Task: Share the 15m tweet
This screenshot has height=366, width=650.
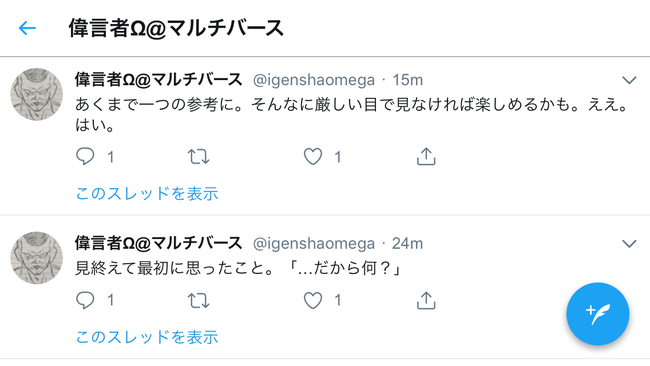Action: (x=426, y=157)
